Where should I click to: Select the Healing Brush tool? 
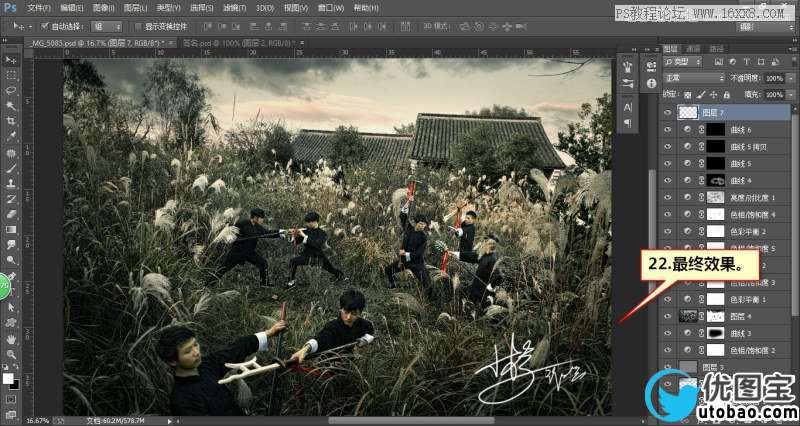[10, 153]
